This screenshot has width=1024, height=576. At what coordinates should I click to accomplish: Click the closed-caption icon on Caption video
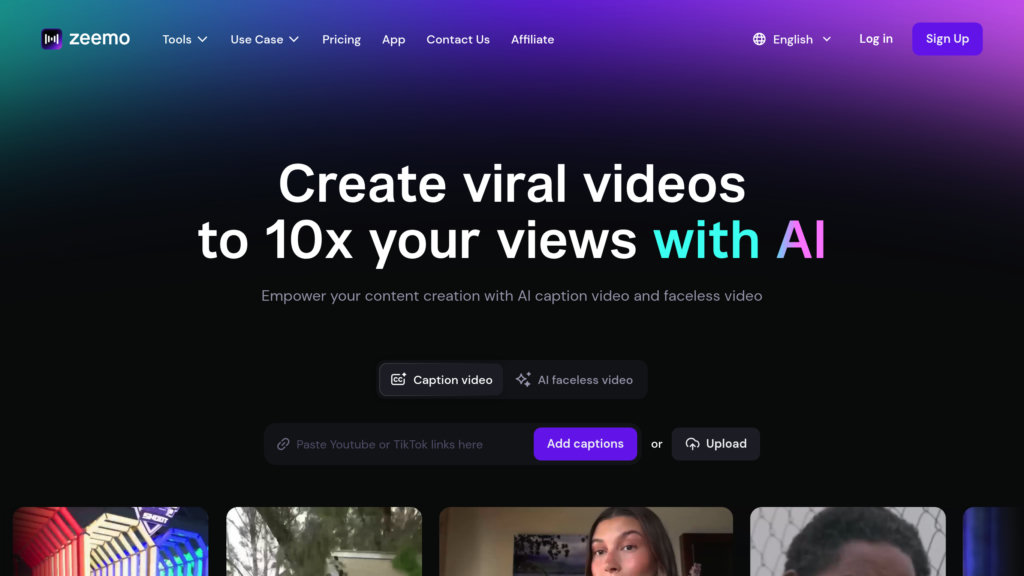(398, 379)
